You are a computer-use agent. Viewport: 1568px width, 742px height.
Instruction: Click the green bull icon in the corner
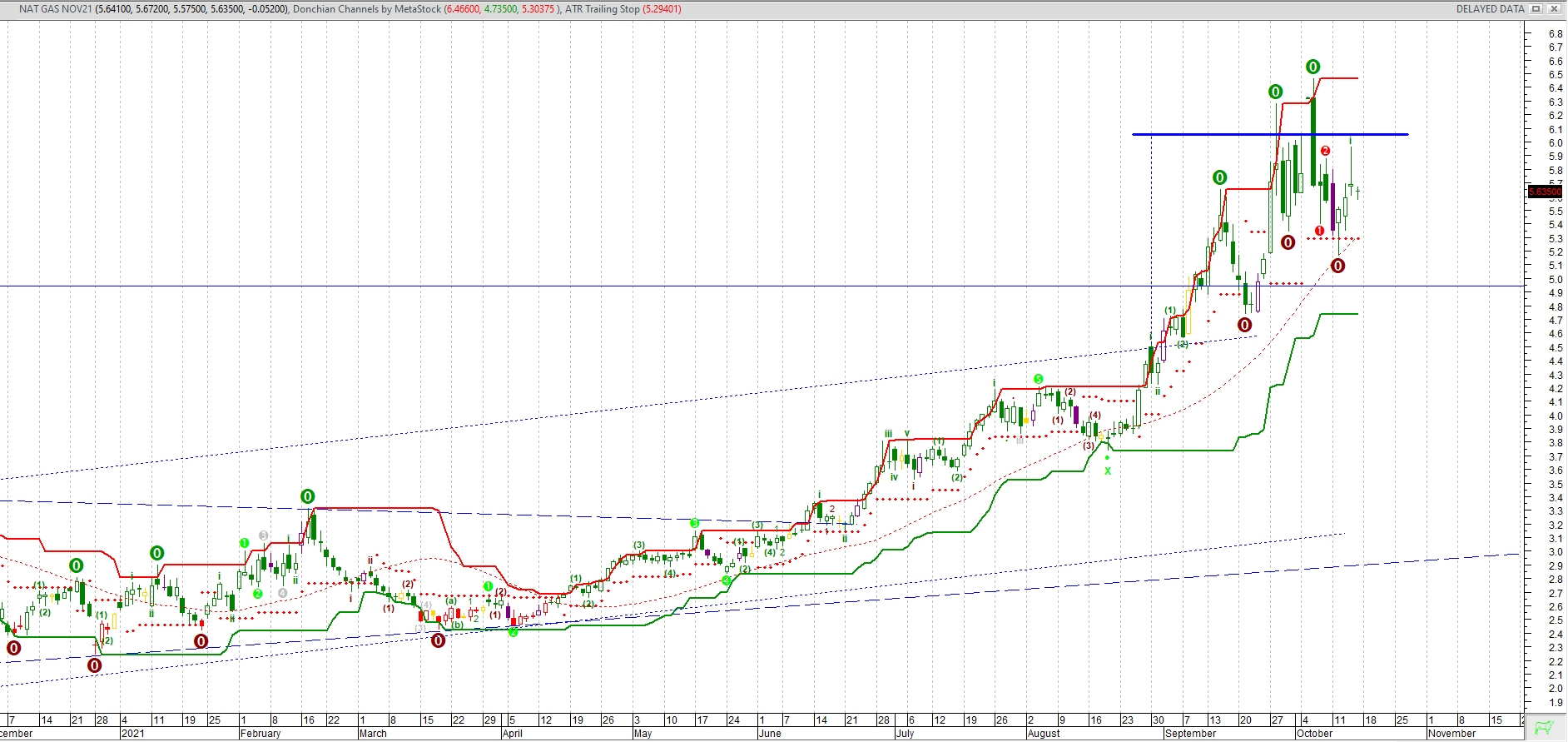1543,728
